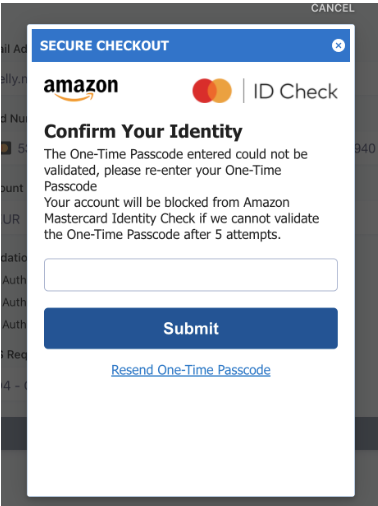Click the blocked after 5 attempts warning text
The image size is (378, 506).
[x=182, y=218]
